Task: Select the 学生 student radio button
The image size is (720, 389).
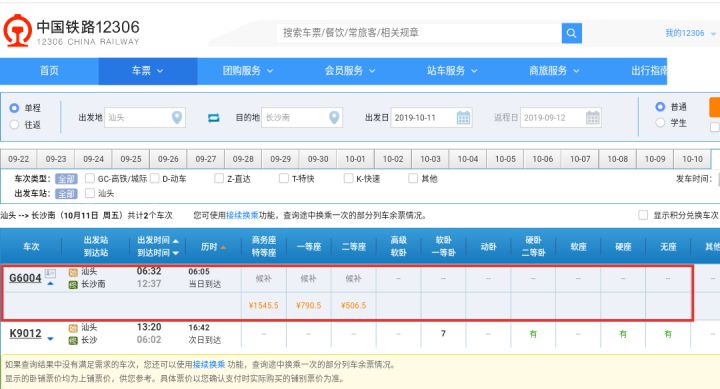Action: pos(660,123)
